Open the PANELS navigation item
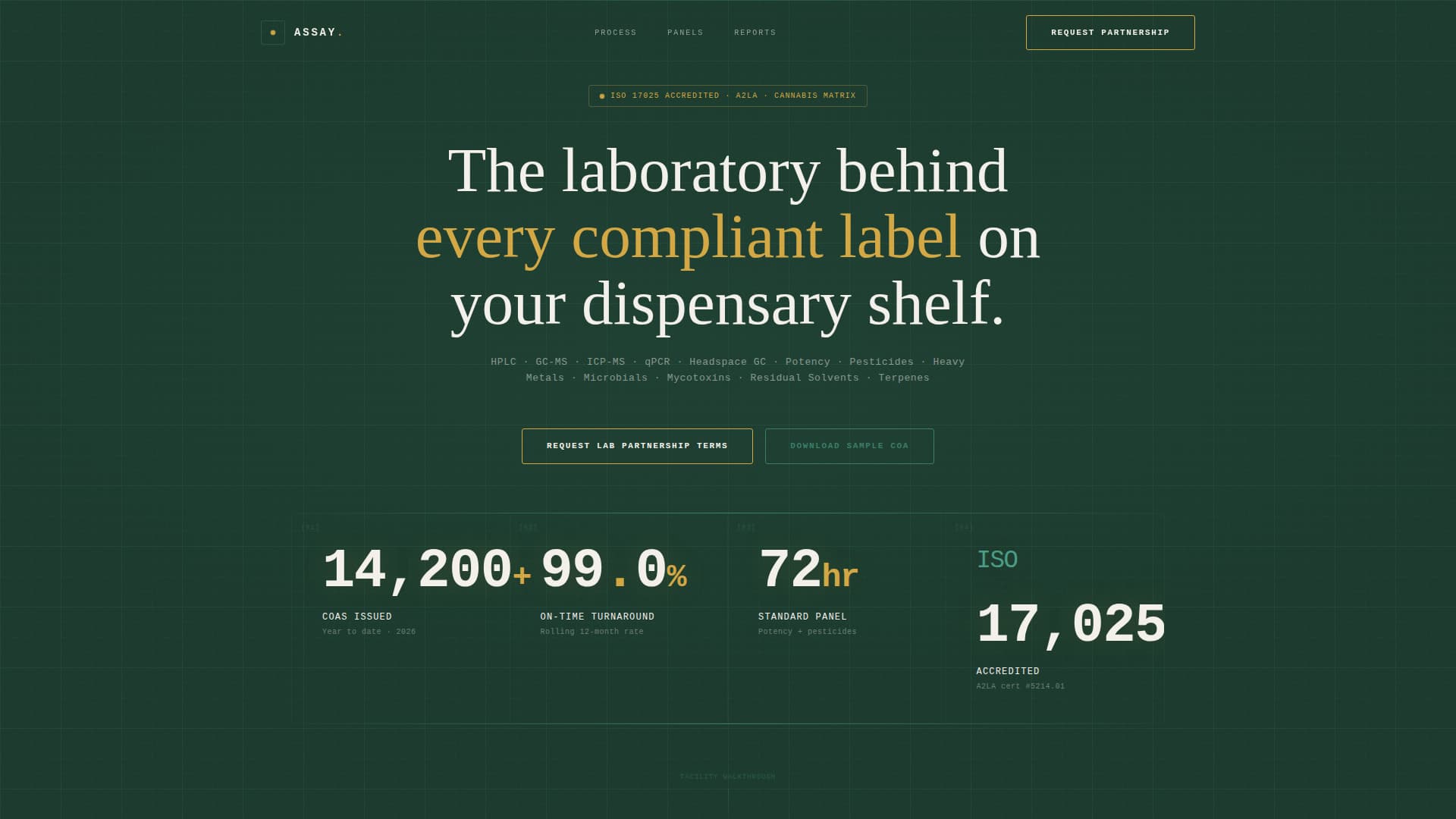The height and width of the screenshot is (819, 1456). coord(685,33)
